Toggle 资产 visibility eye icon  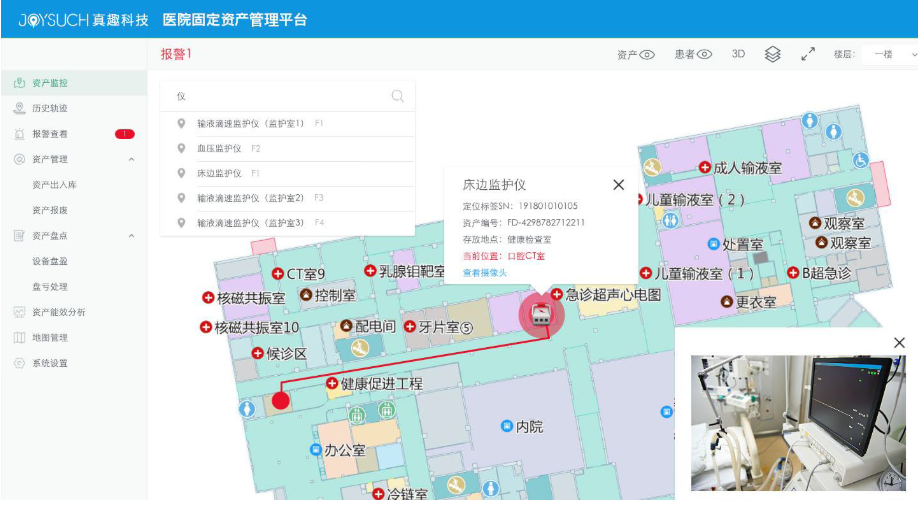pos(647,55)
